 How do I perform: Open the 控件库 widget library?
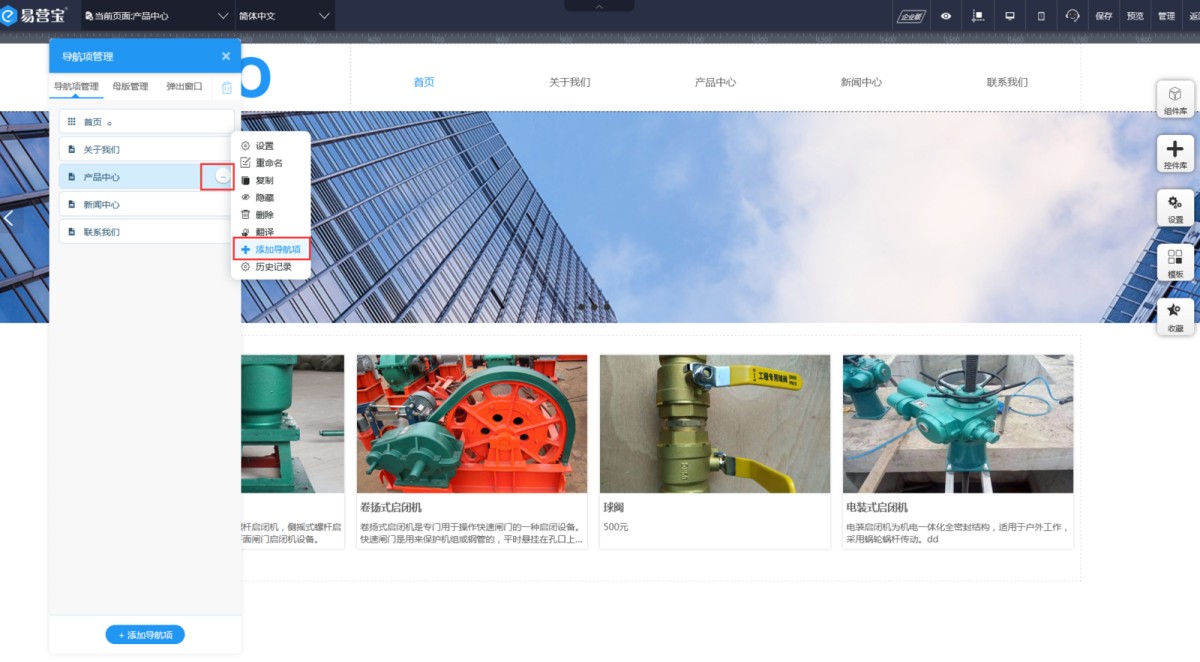point(1174,154)
